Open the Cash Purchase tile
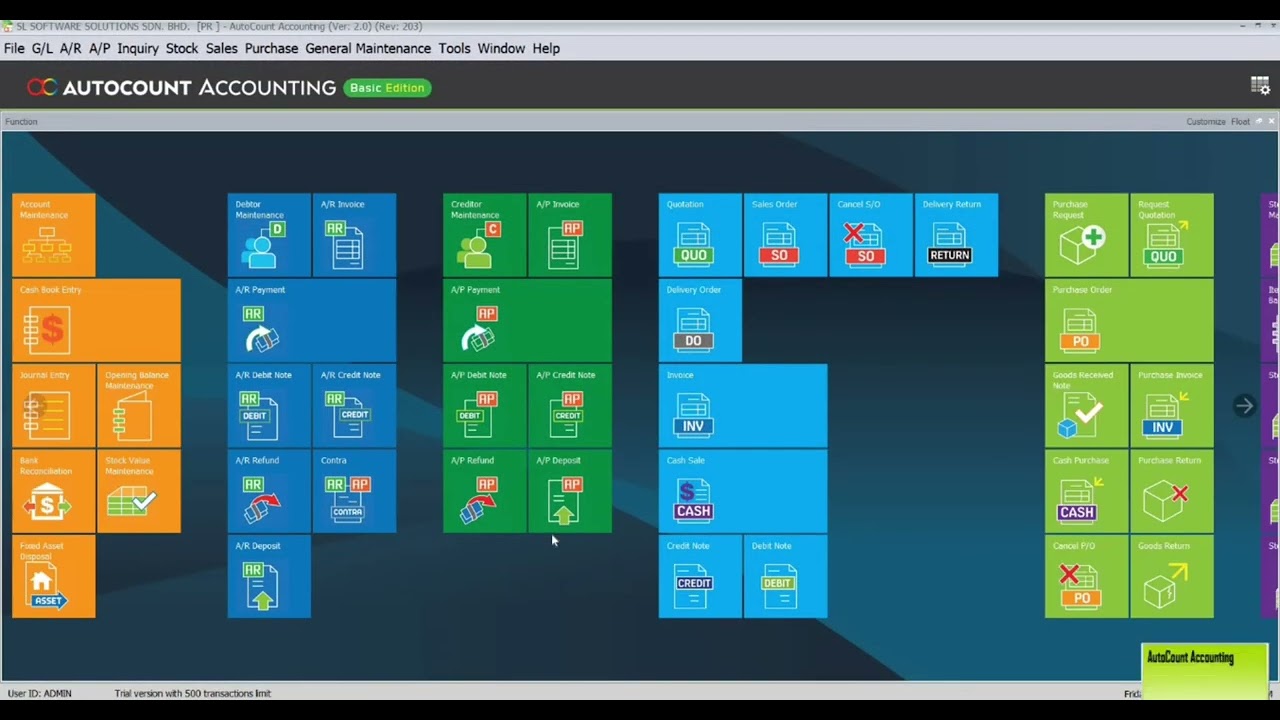1280x720 pixels. click(1087, 491)
